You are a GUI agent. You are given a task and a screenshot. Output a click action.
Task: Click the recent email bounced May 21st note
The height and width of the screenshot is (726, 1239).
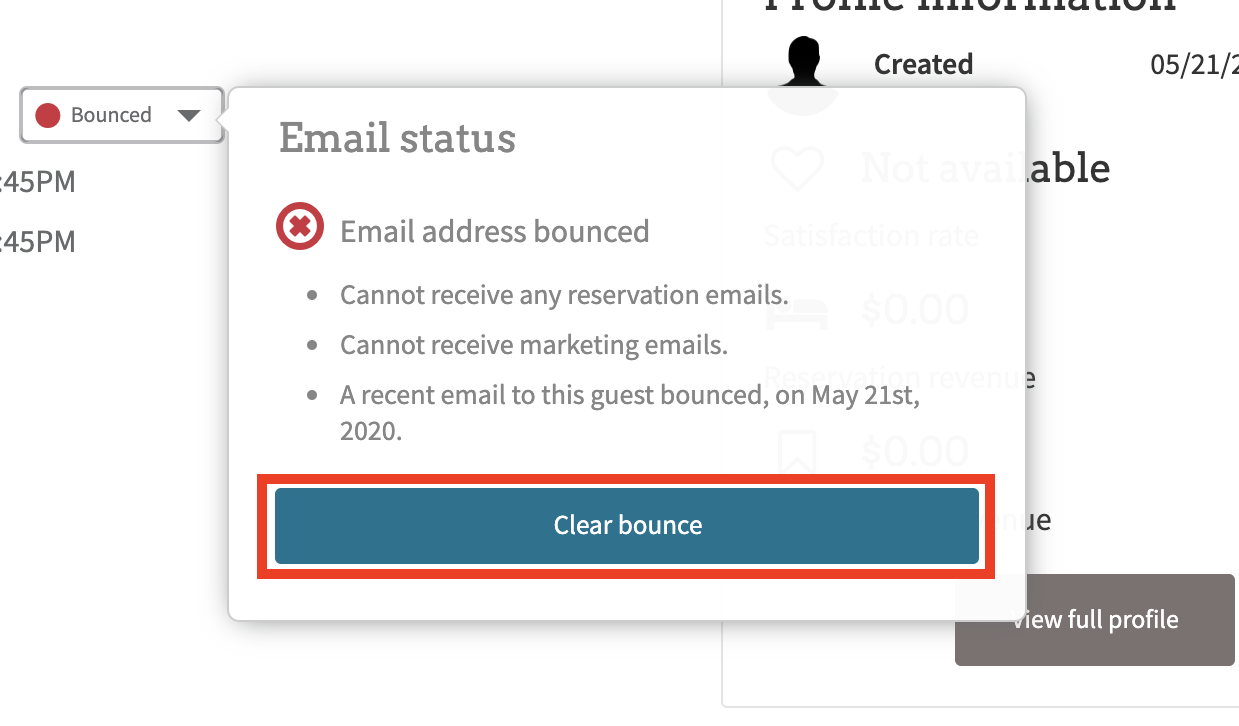pos(630,414)
